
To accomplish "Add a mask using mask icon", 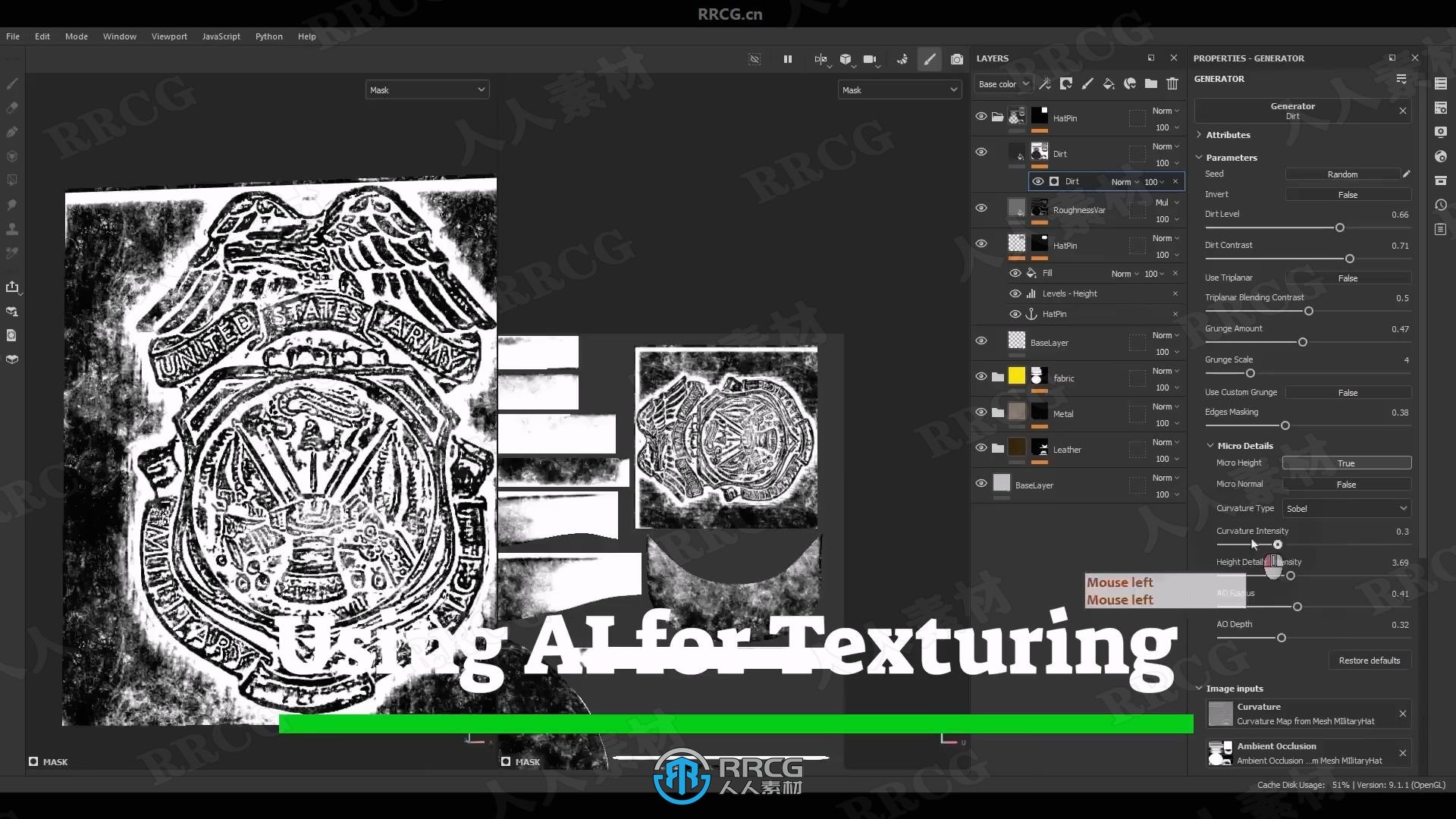I will tap(1066, 84).
